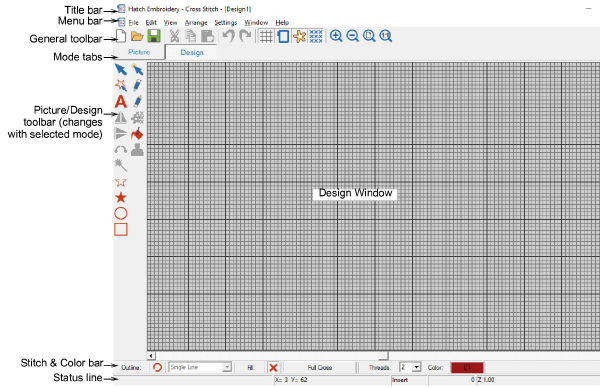Click the horizontal scrollbar thumb
The height and width of the screenshot is (388, 600).
coord(383,356)
